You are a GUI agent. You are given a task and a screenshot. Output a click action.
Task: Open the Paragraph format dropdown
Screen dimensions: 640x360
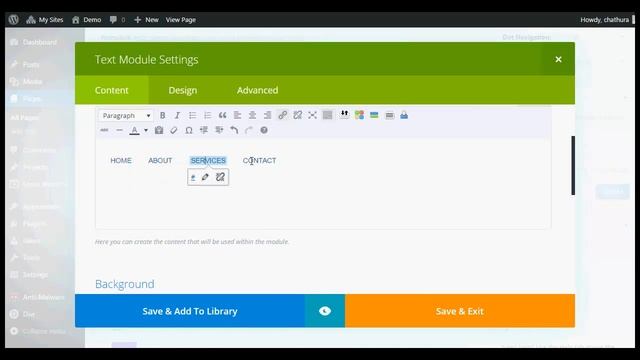(x=126, y=116)
